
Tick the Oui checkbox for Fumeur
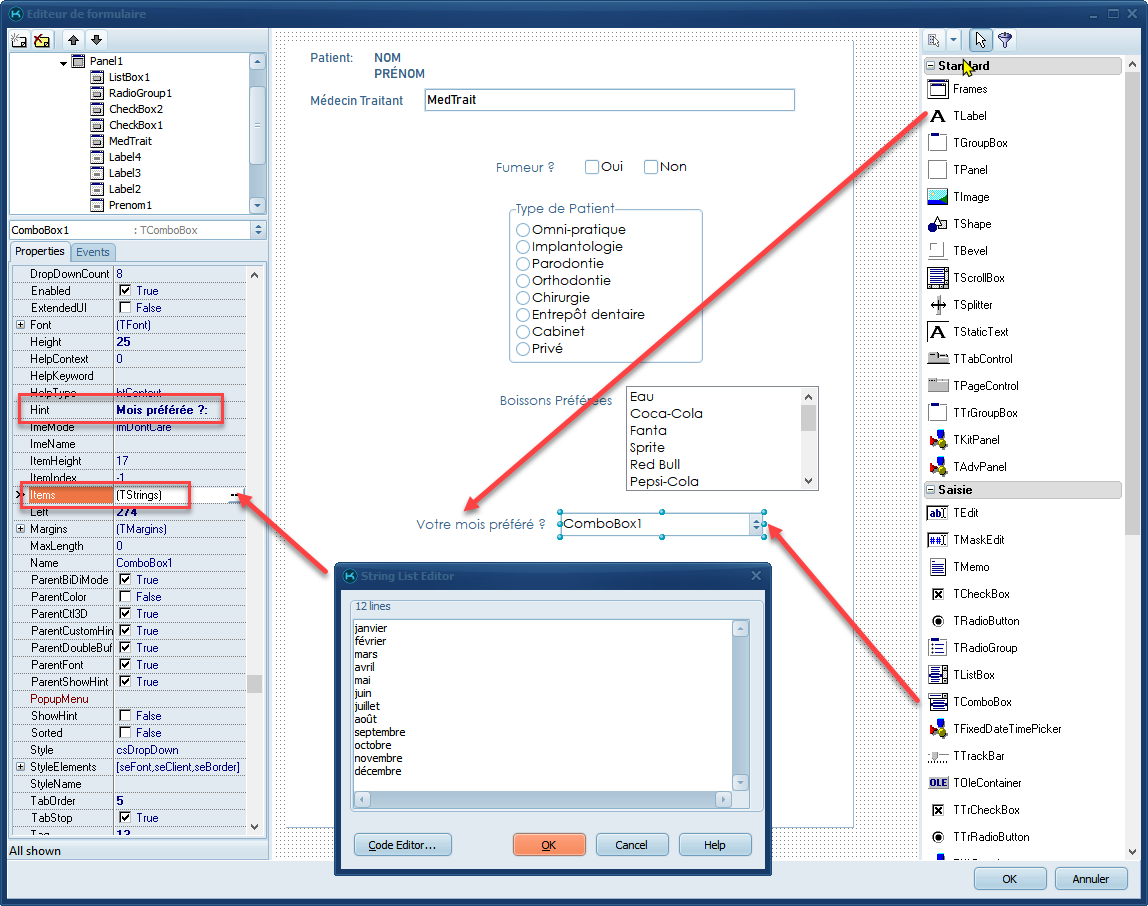point(592,167)
